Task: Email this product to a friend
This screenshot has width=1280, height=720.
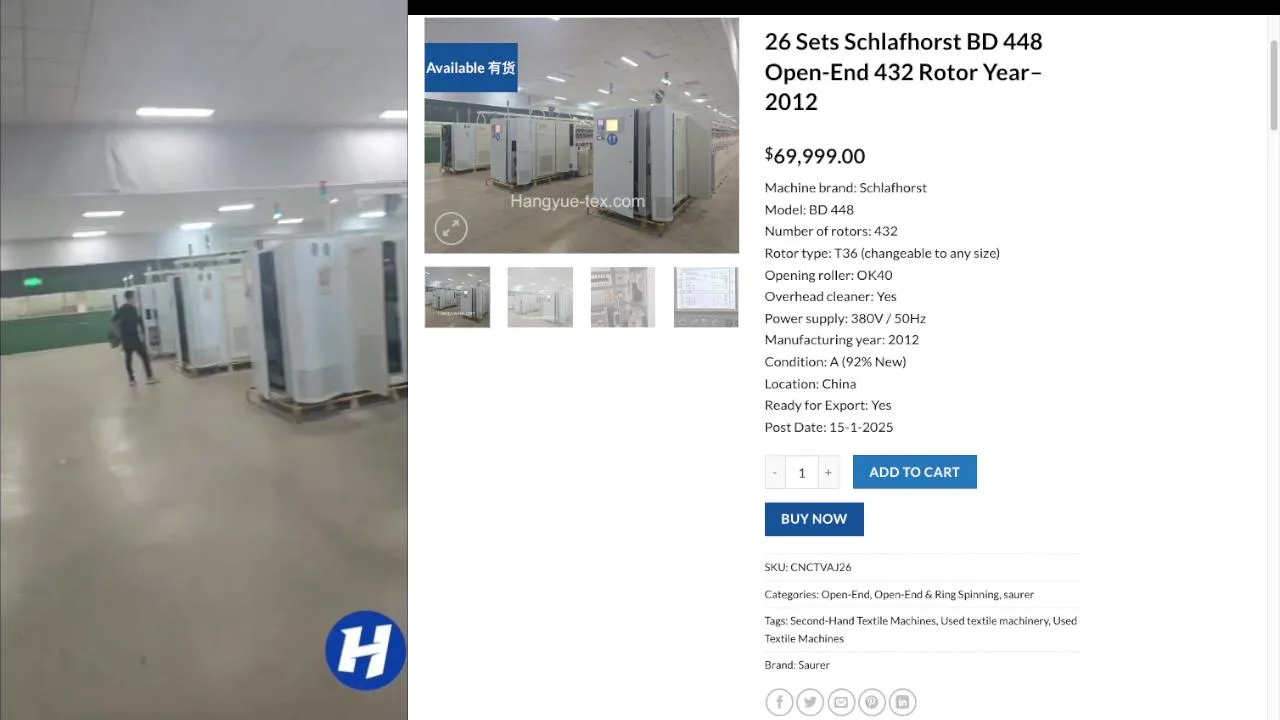Action: pos(841,702)
